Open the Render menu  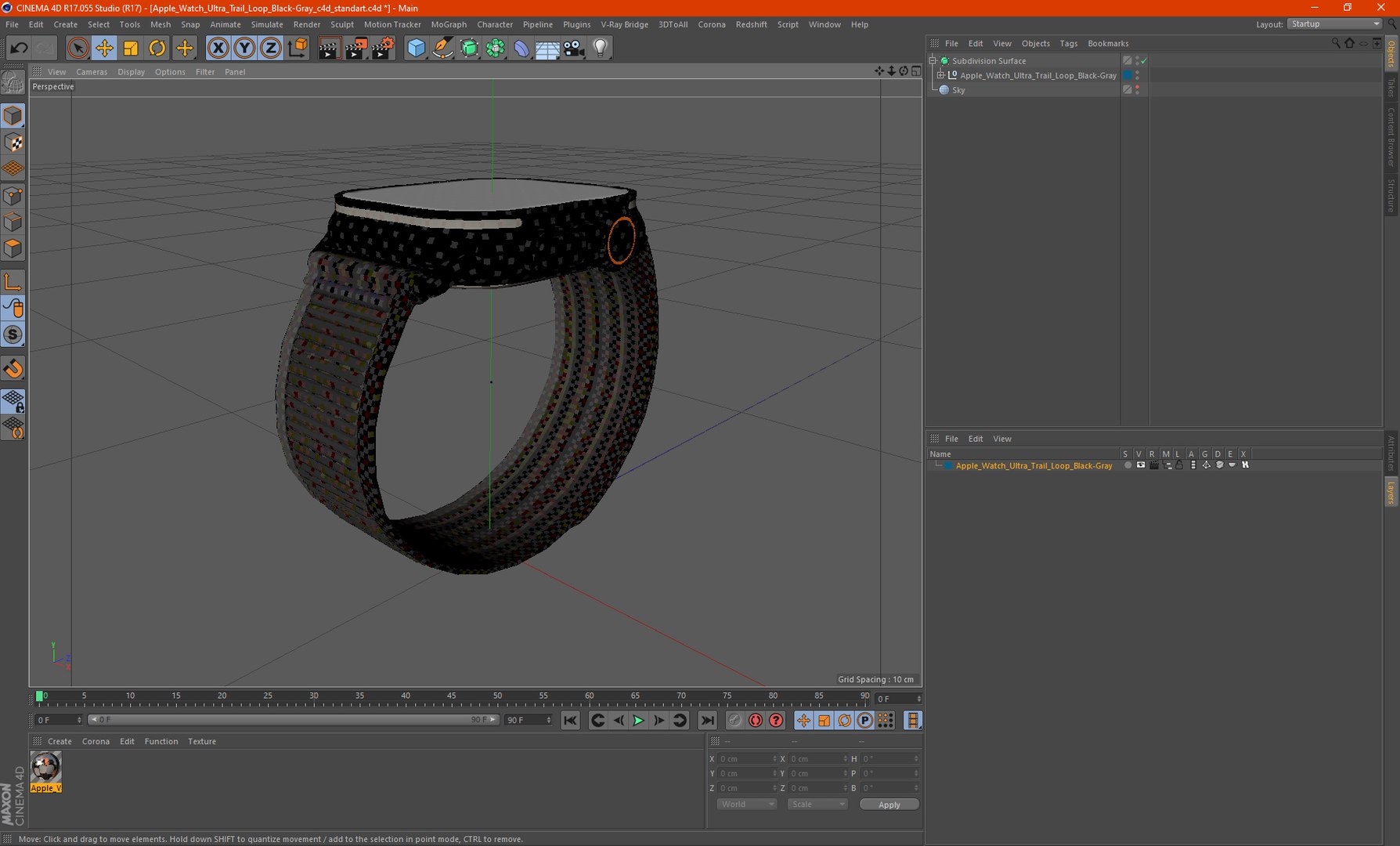307,24
